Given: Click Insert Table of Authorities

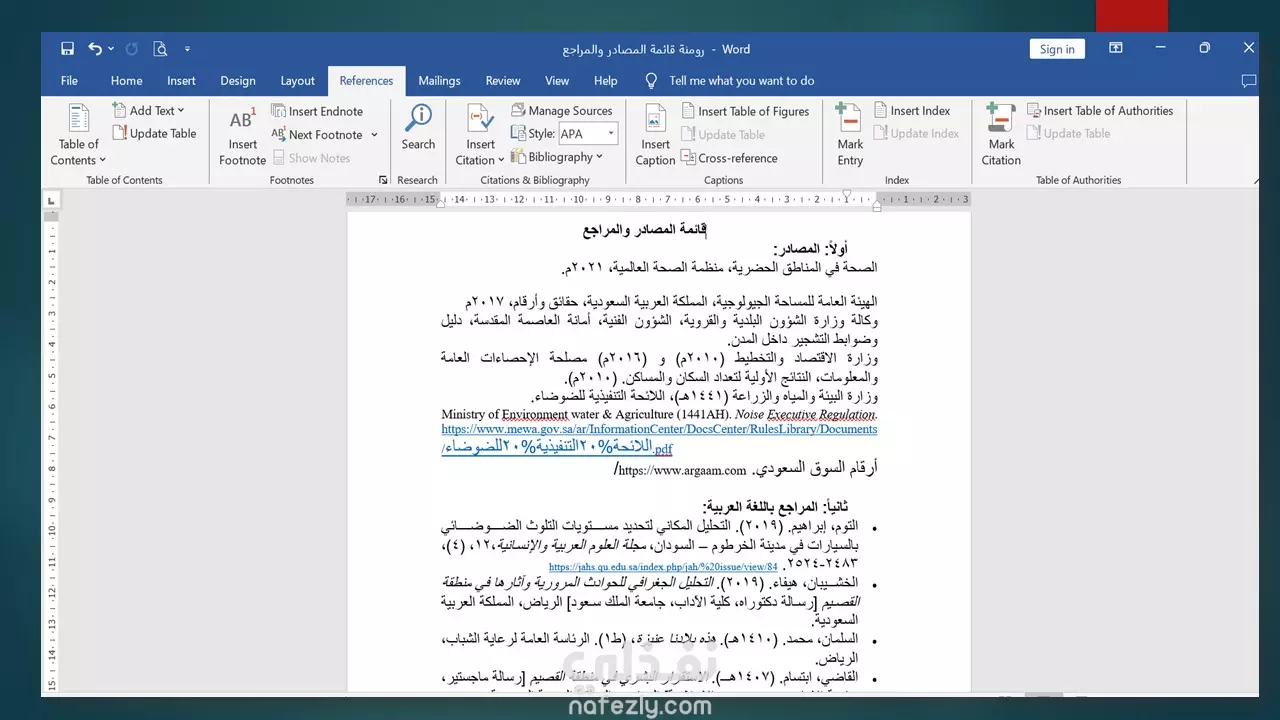Looking at the screenshot, I should [1100, 111].
